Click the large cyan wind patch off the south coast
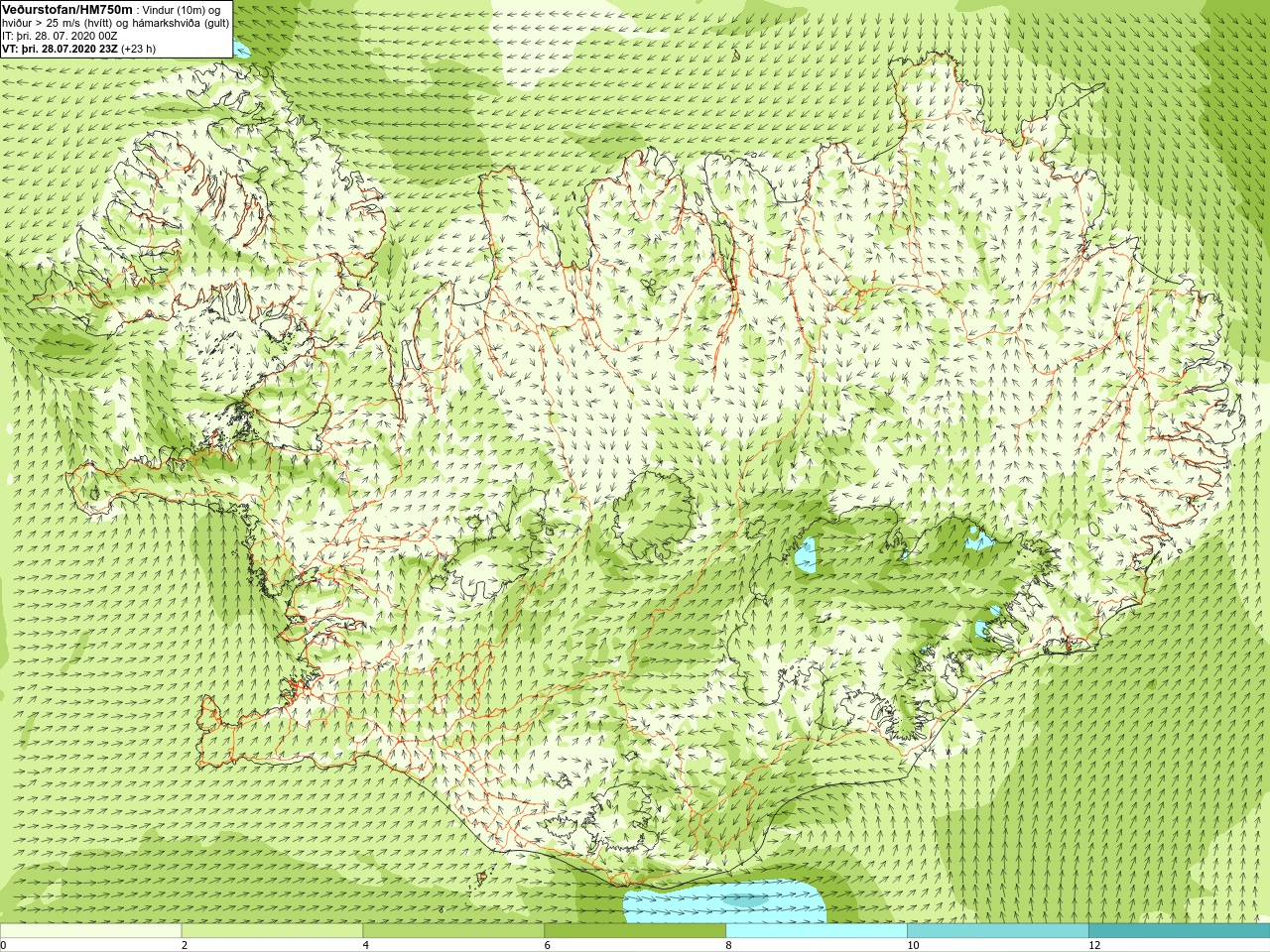Screen dimensions: 1270x952 [x=726, y=900]
